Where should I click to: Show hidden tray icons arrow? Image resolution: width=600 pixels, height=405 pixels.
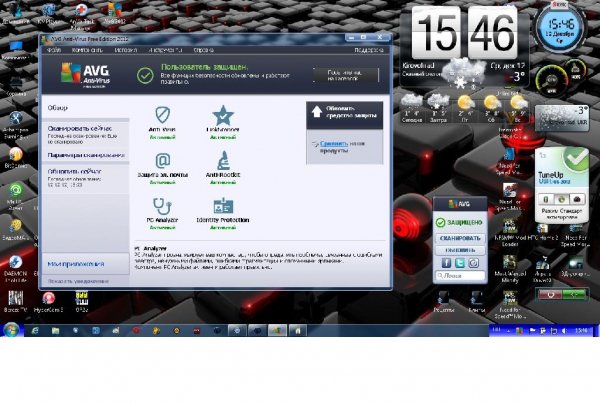pos(509,330)
